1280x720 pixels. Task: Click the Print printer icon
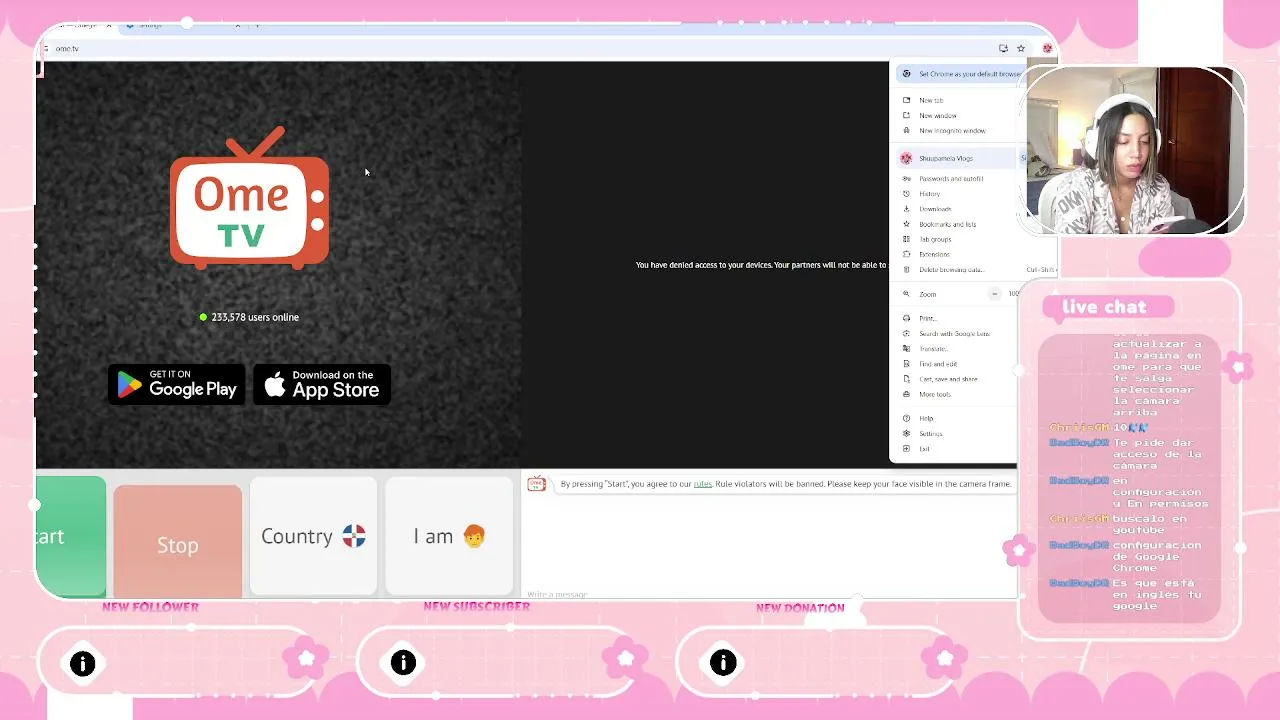(907, 318)
